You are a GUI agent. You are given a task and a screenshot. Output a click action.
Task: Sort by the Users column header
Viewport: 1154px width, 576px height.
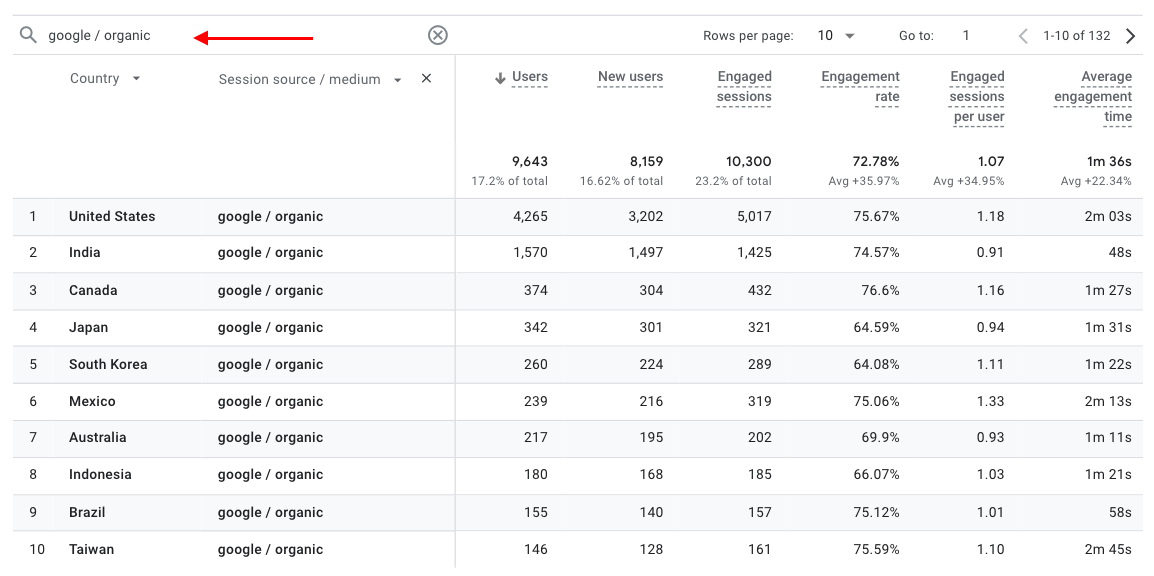click(x=530, y=77)
